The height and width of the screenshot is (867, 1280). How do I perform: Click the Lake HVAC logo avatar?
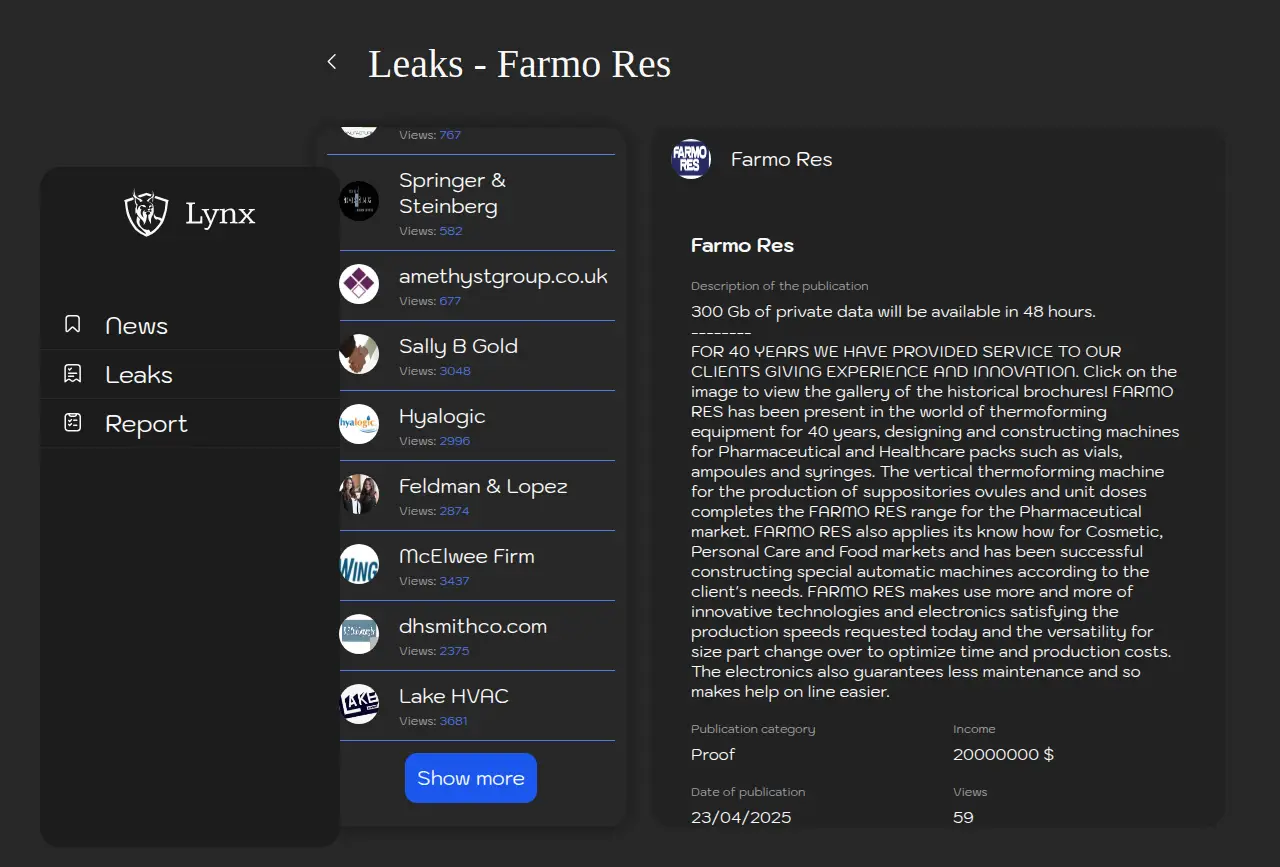(x=359, y=704)
